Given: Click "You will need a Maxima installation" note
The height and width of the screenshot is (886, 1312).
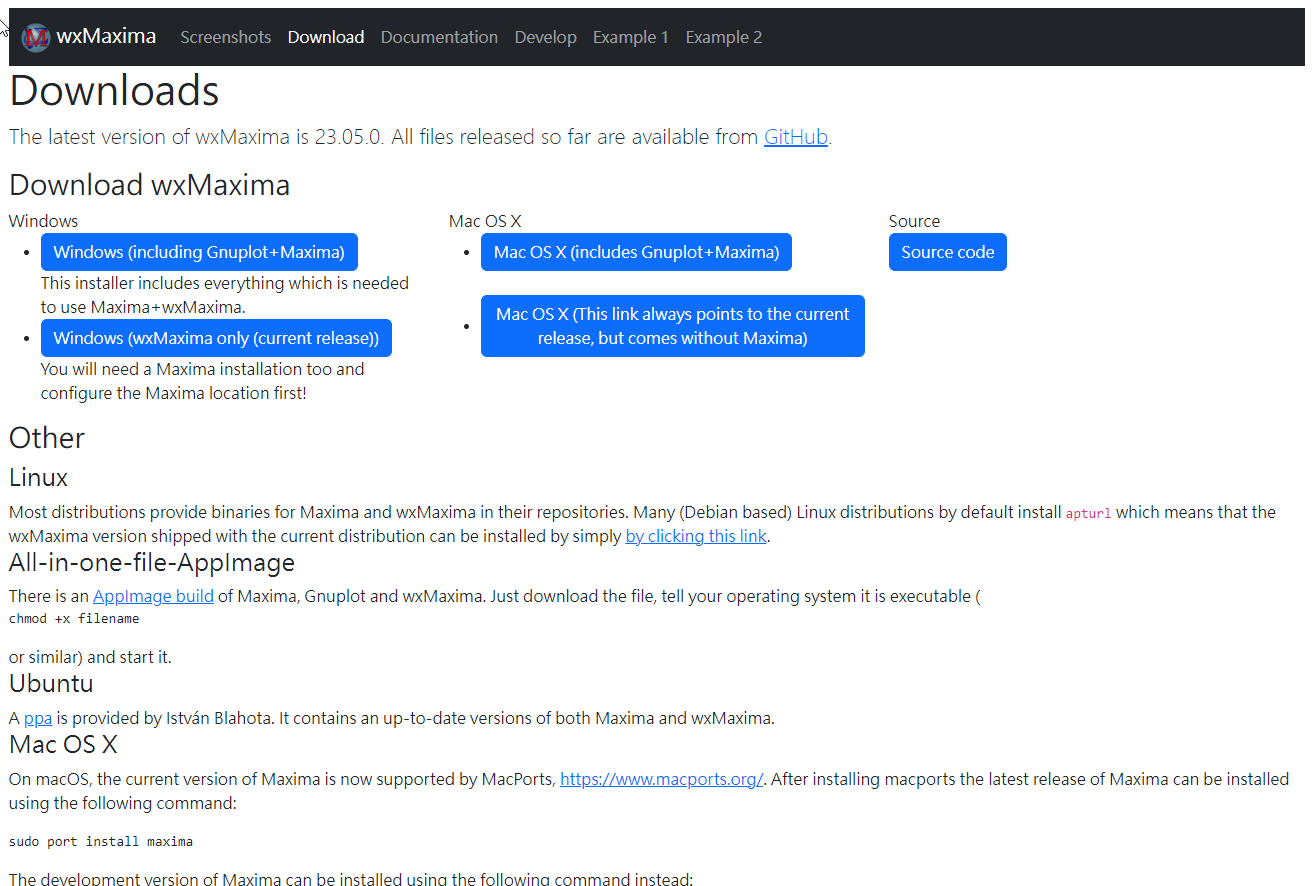Looking at the screenshot, I should 203,381.
